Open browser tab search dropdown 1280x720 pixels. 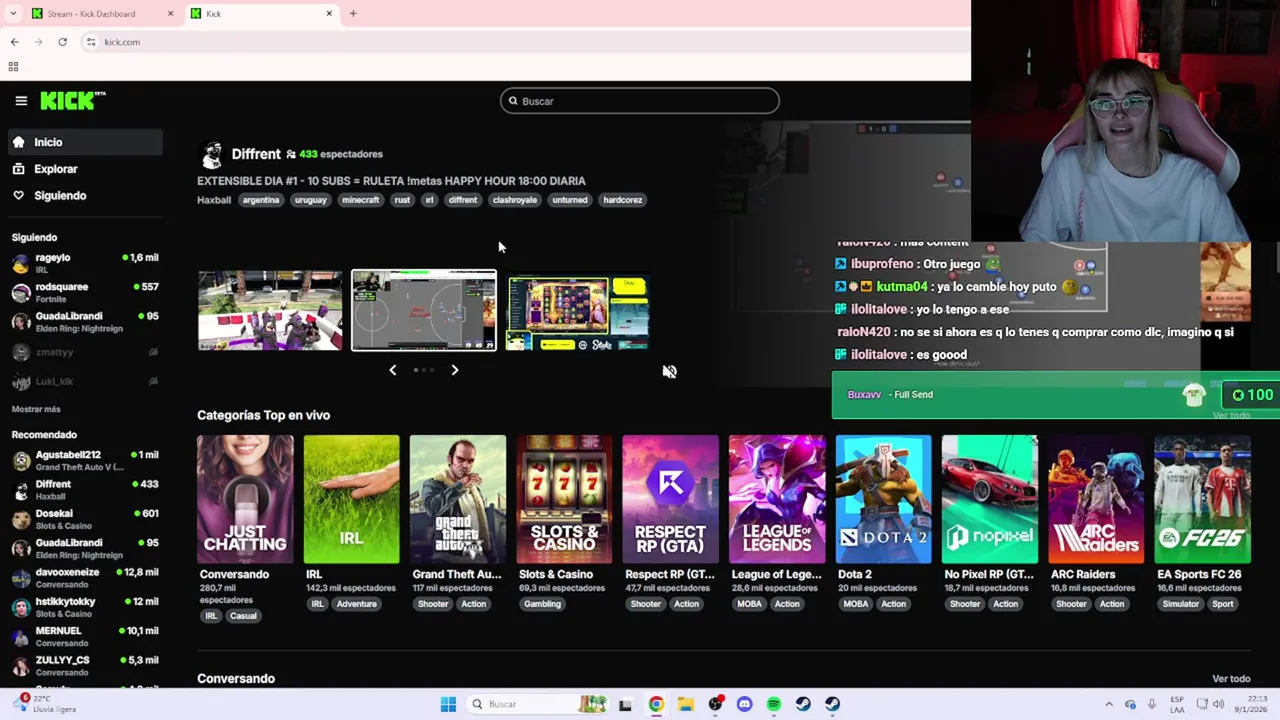(x=13, y=14)
